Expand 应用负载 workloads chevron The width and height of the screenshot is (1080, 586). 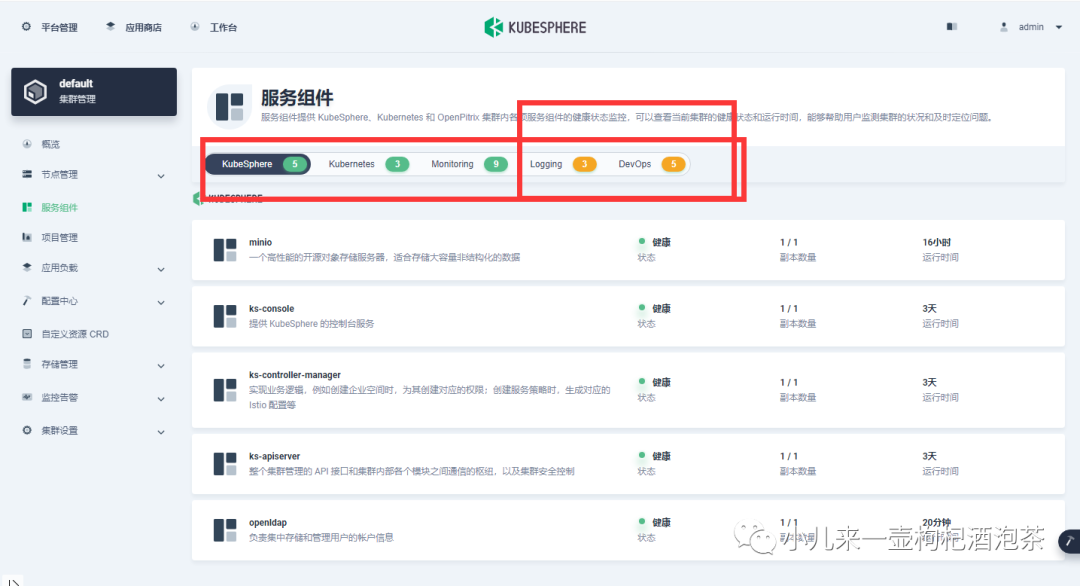coord(160,269)
